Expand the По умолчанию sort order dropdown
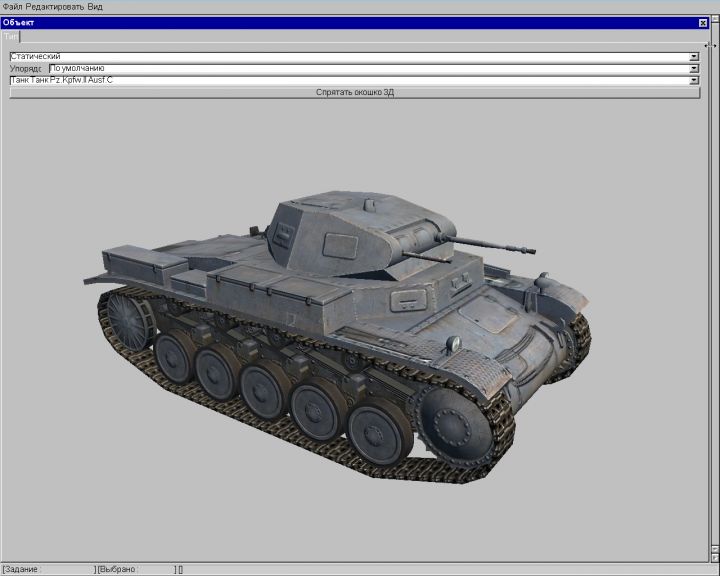The height and width of the screenshot is (576, 720). pyautogui.click(x=694, y=69)
